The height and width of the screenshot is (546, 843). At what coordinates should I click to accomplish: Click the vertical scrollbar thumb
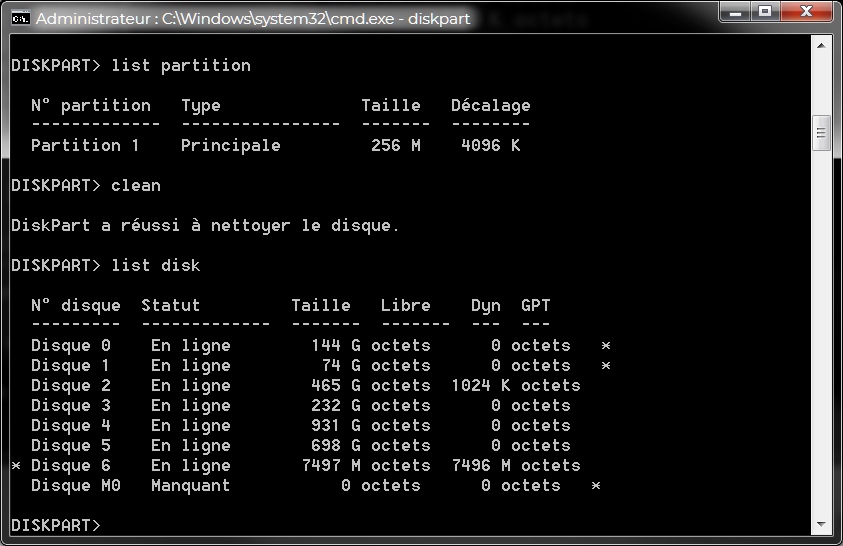coord(822,131)
